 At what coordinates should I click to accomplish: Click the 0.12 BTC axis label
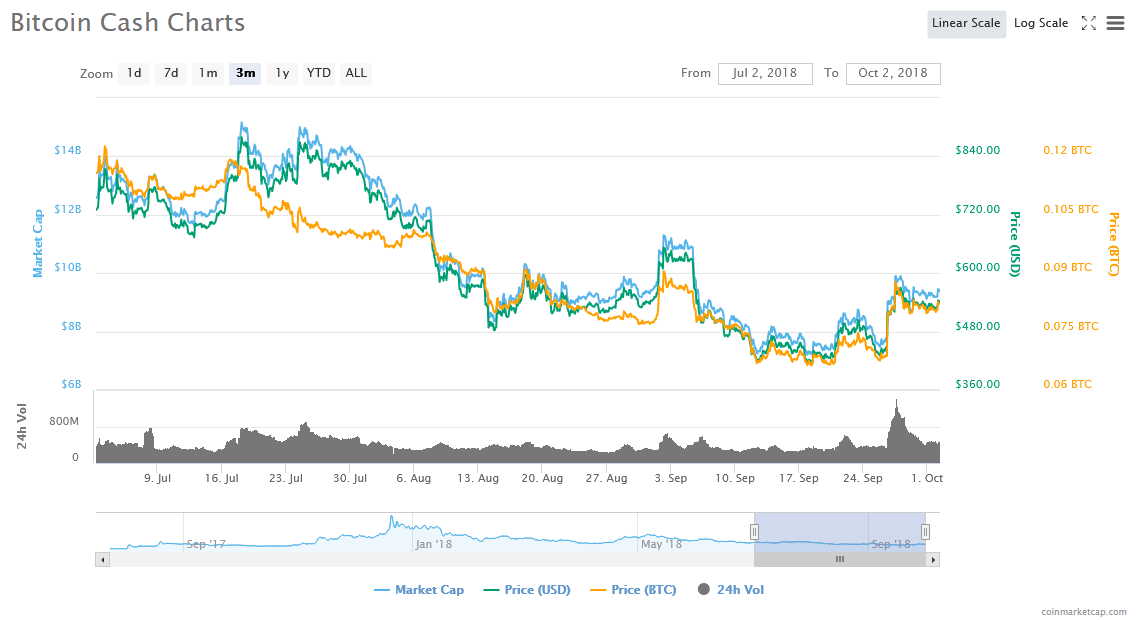(x=1067, y=150)
